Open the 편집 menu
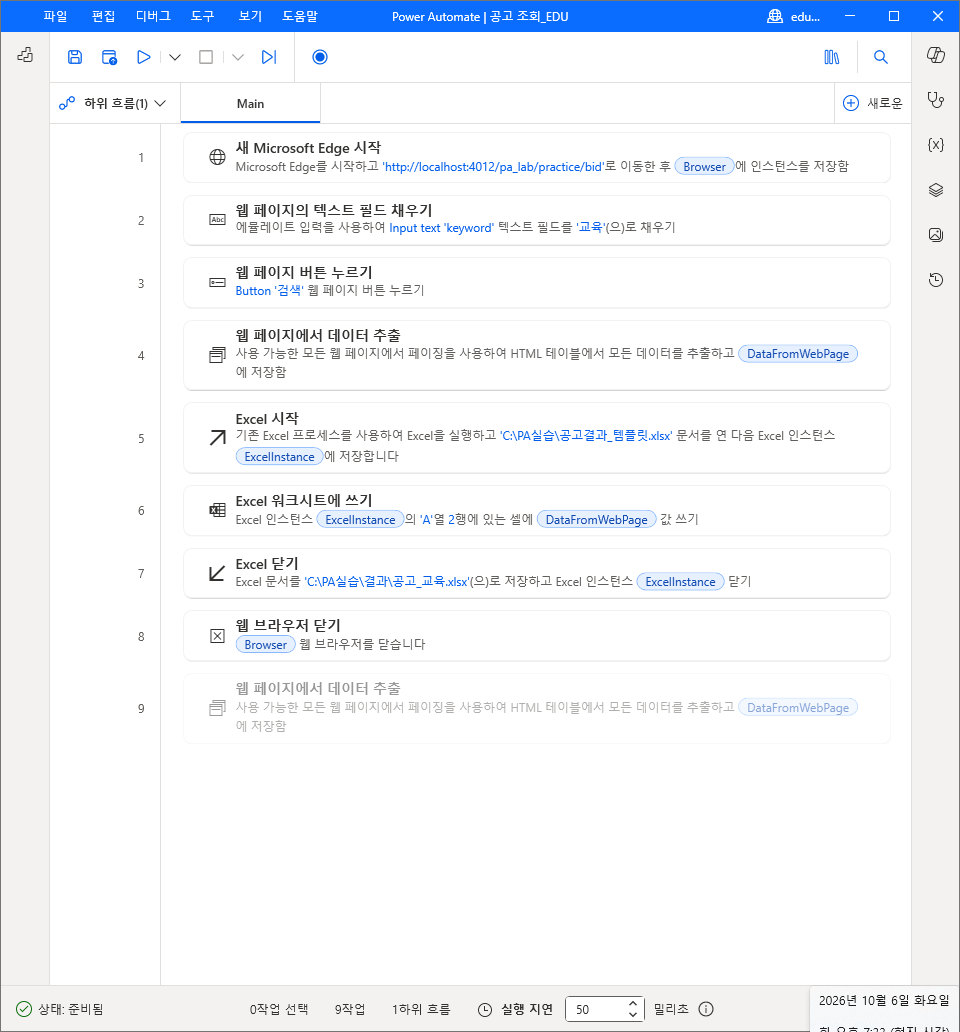Image resolution: width=960 pixels, height=1032 pixels. point(103,16)
